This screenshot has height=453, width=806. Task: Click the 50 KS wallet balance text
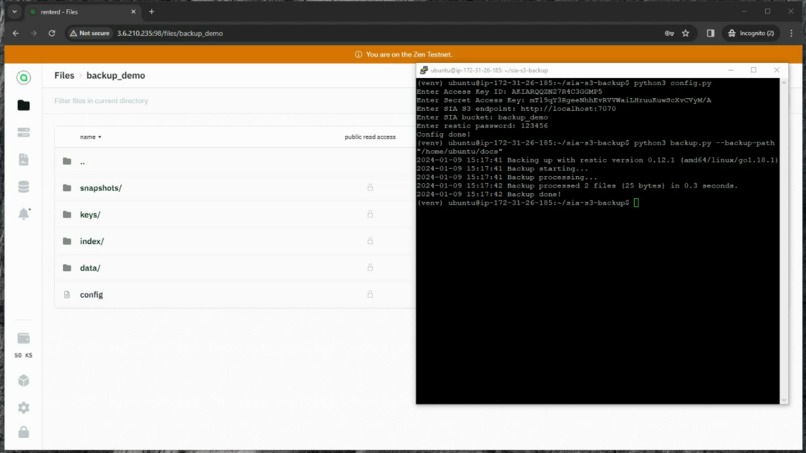click(23, 355)
